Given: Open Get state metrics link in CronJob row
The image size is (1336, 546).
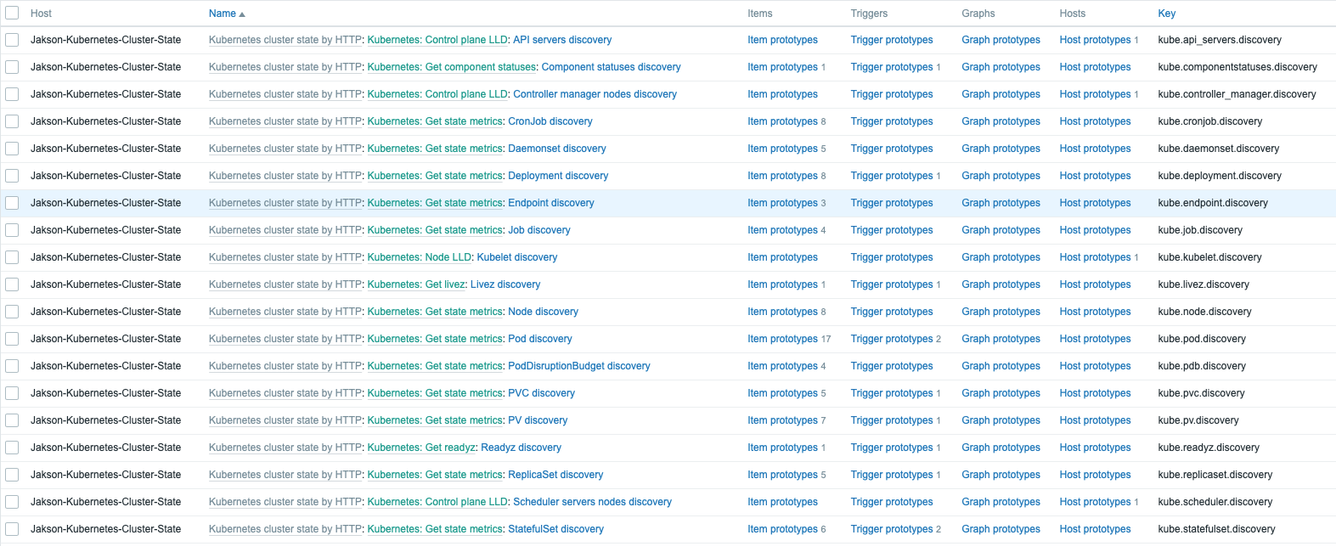Looking at the screenshot, I should click(x=435, y=121).
